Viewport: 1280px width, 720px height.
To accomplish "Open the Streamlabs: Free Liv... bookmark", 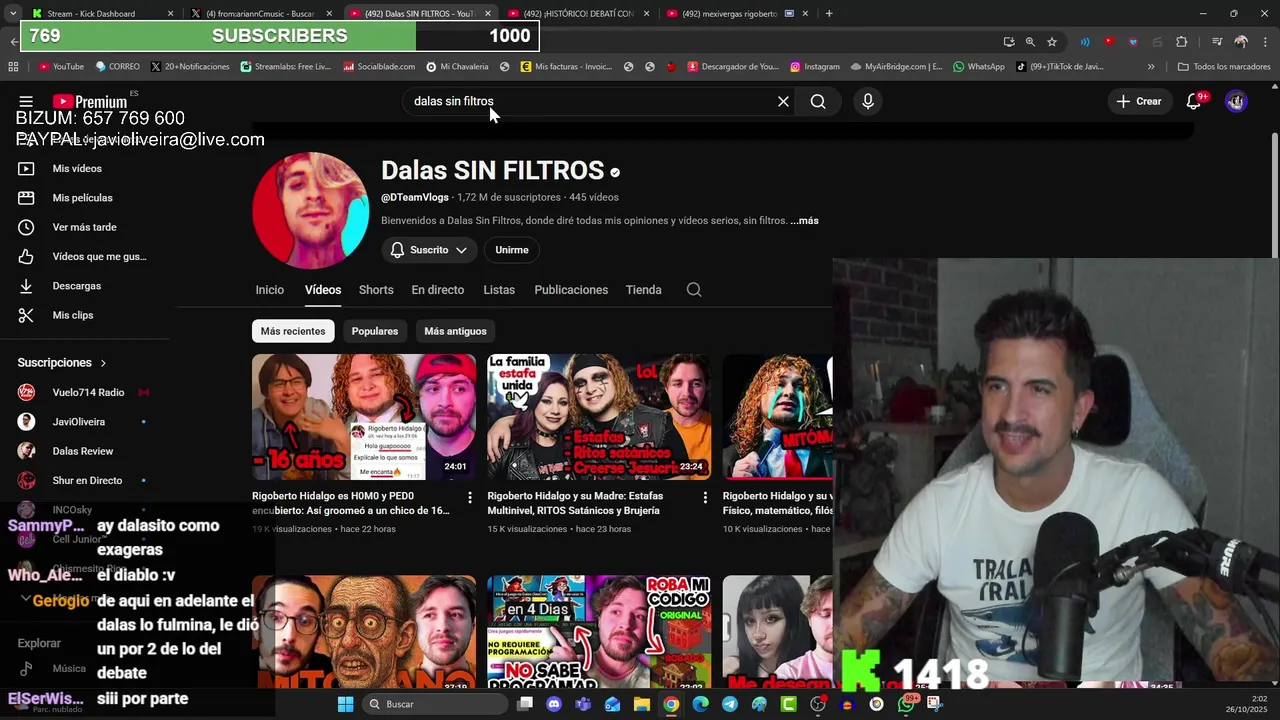I will click(285, 67).
